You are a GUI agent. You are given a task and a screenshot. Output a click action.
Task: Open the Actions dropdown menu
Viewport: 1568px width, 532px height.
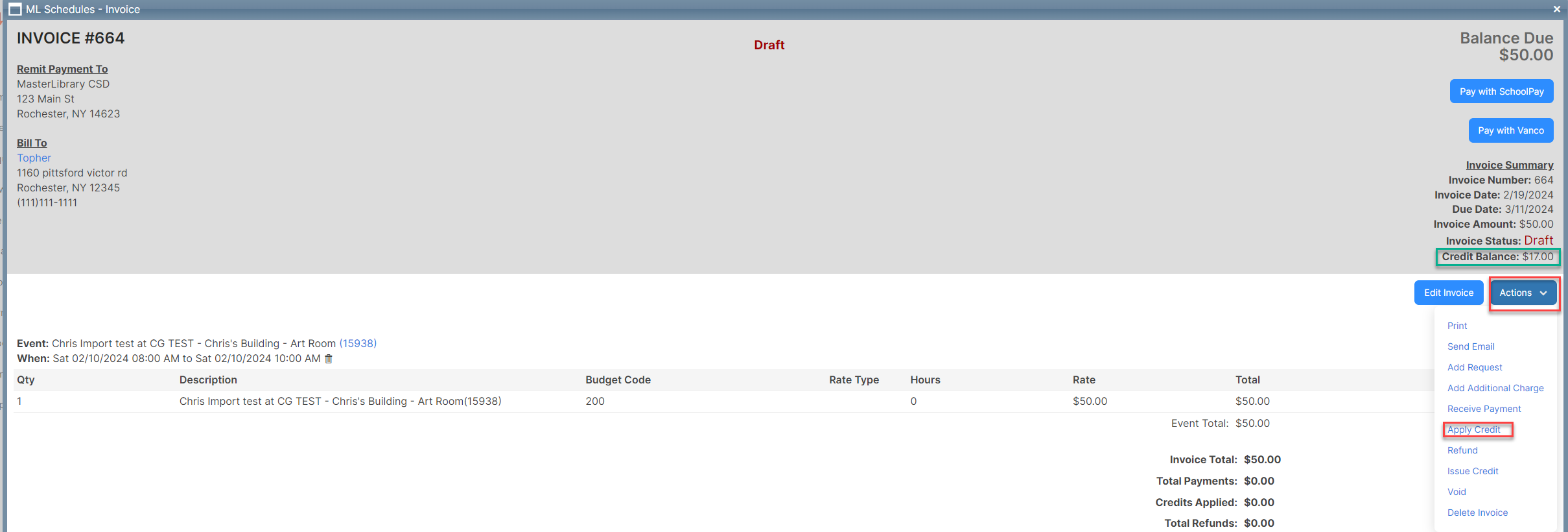pos(1523,293)
